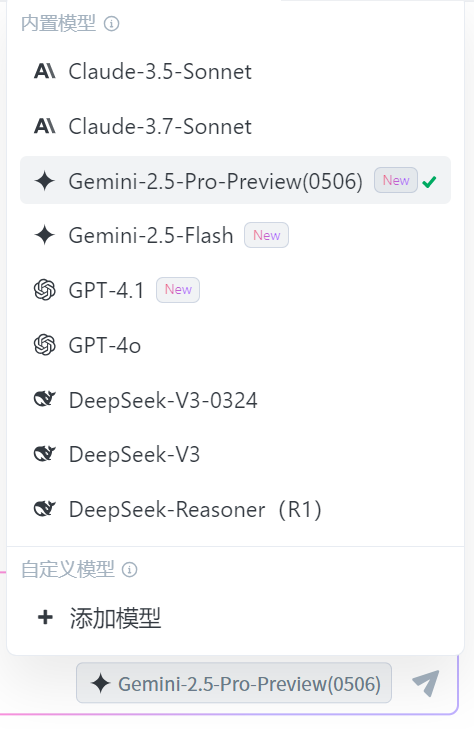Viewport: 474px width, 729px height.
Task: Click the paper plane send icon
Action: click(426, 683)
